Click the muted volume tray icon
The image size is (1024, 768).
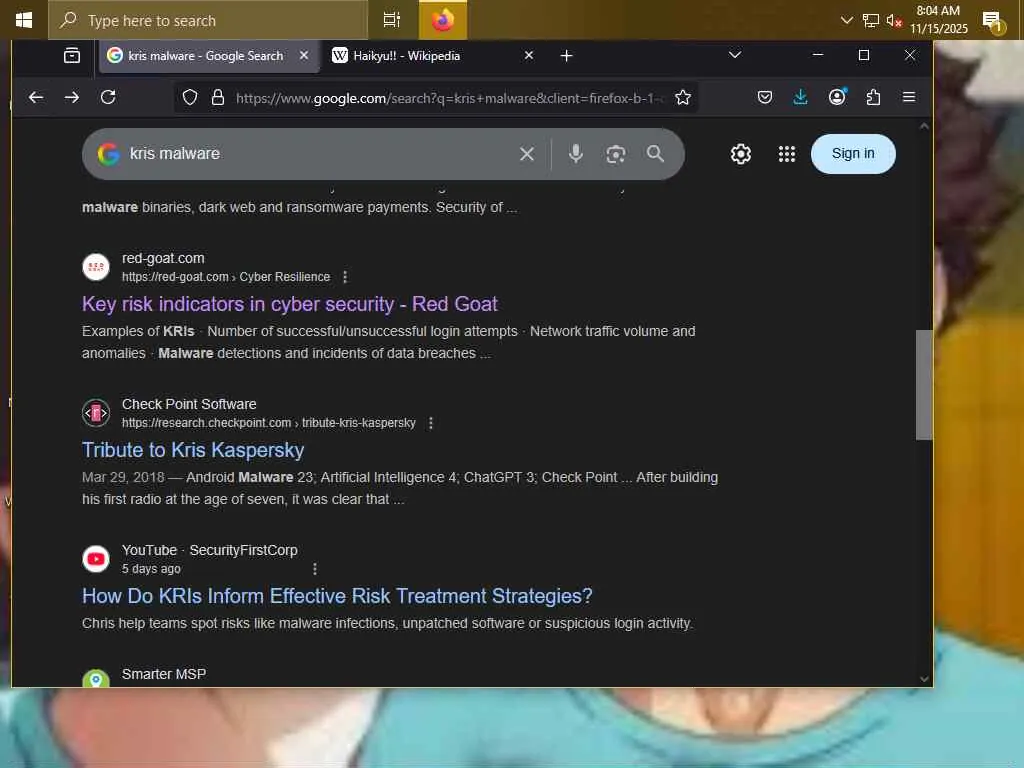pyautogui.click(x=894, y=20)
